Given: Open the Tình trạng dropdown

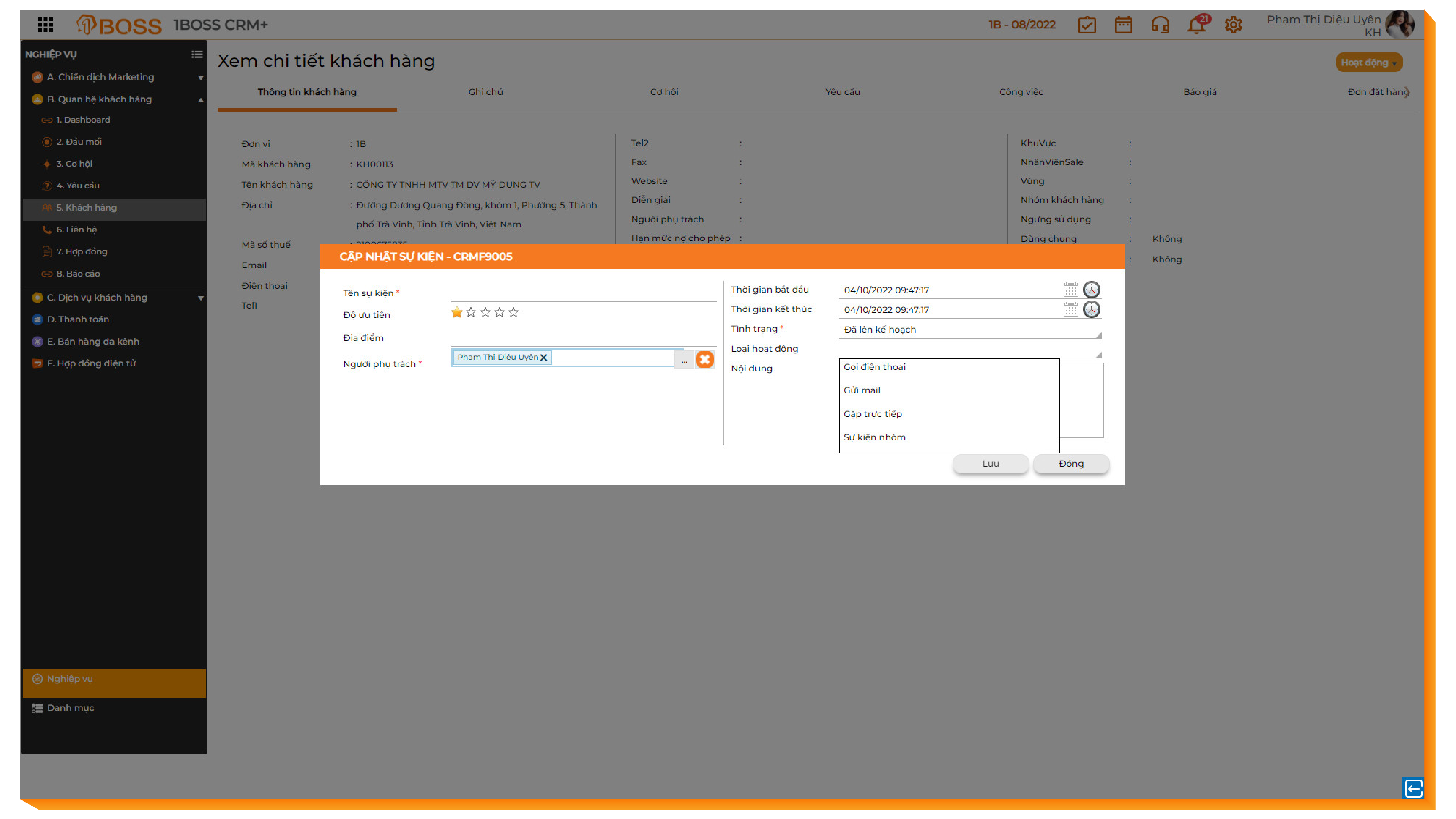Looking at the screenshot, I should (x=969, y=330).
